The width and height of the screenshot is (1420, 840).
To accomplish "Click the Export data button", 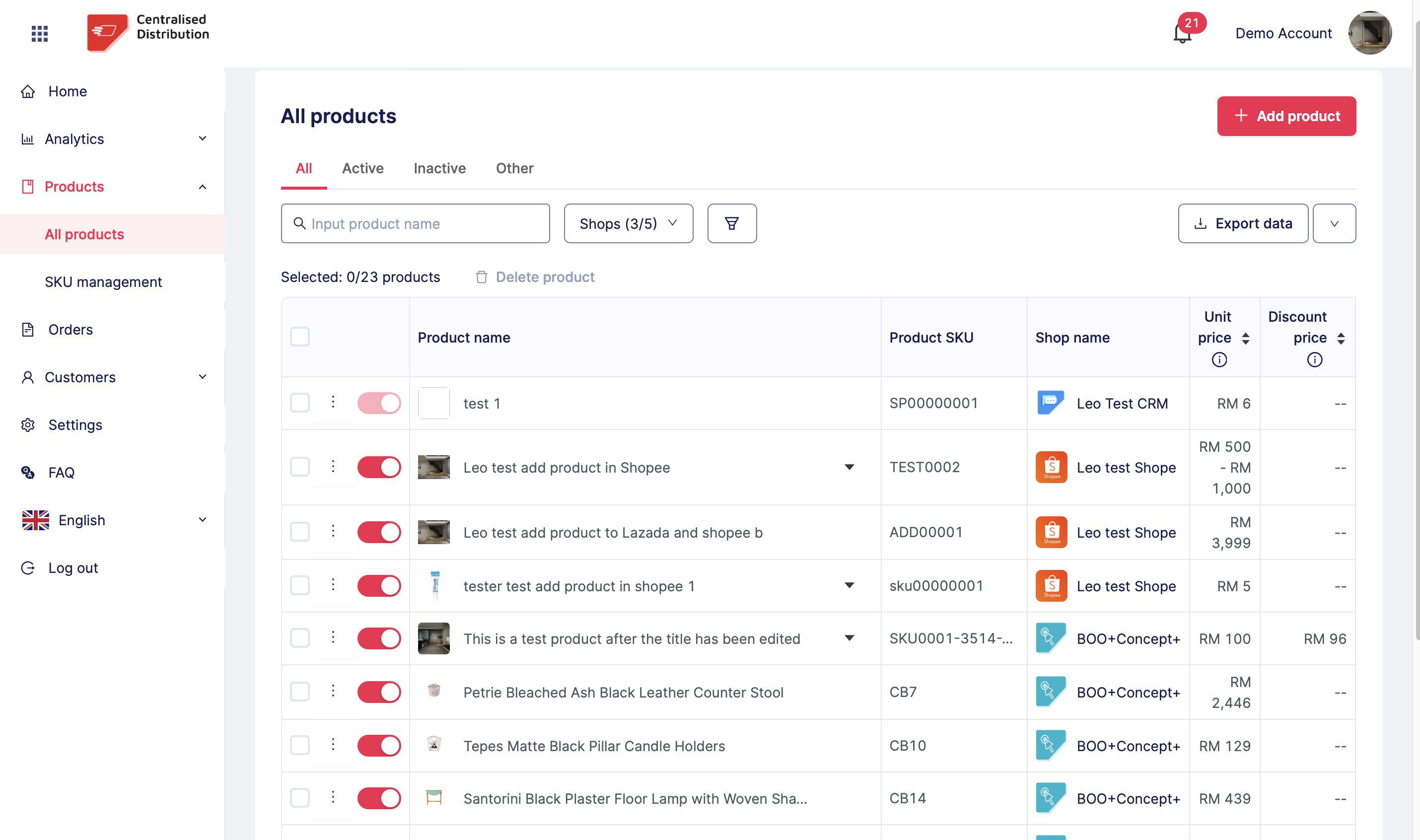I will coord(1243,223).
